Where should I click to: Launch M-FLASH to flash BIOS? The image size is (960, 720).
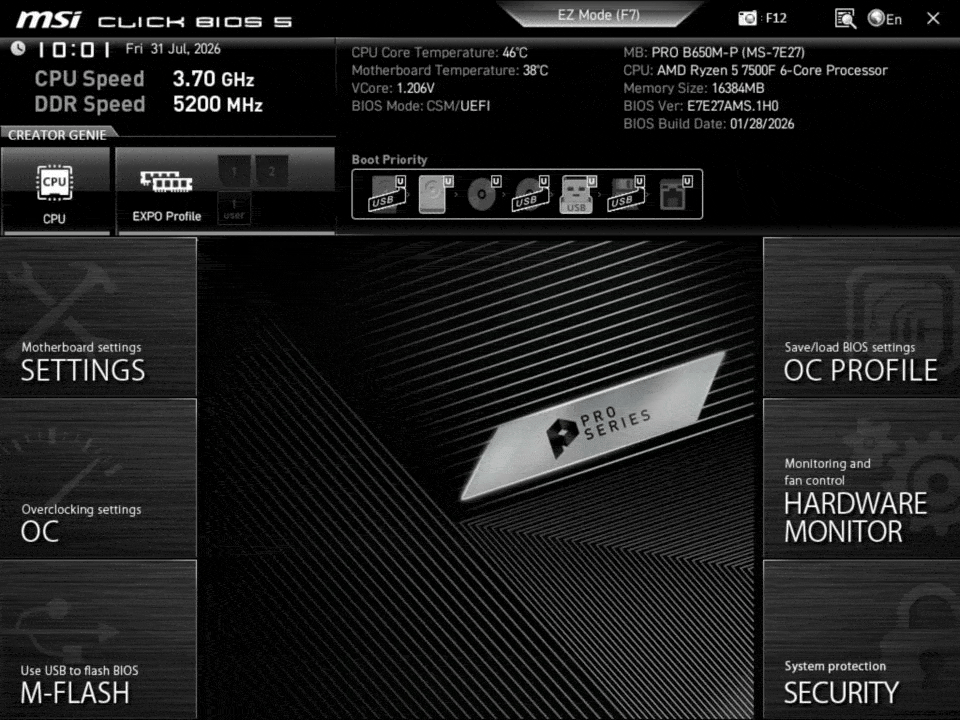(99, 640)
